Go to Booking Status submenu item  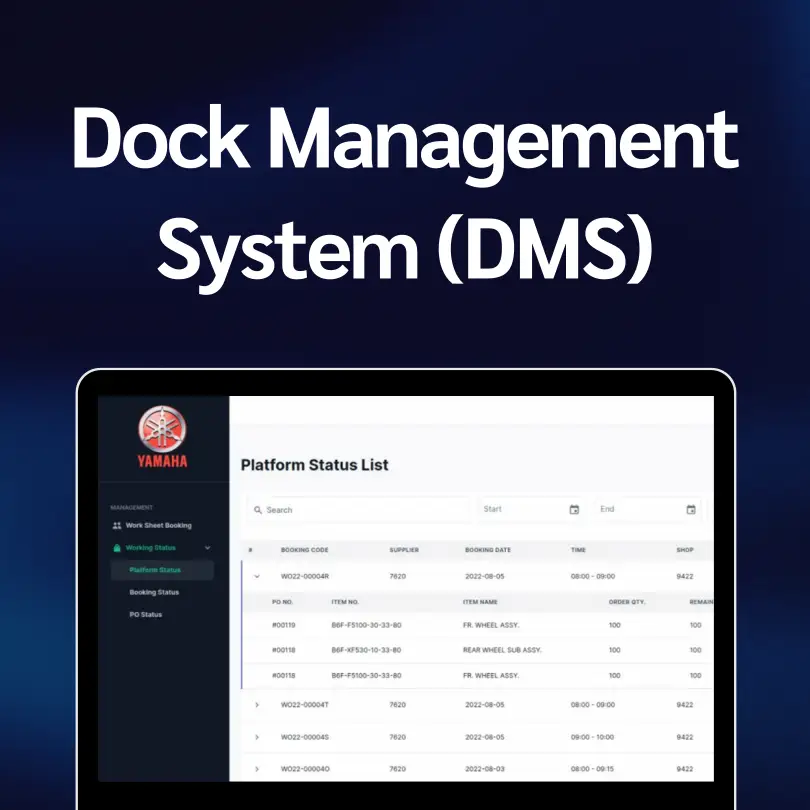point(154,592)
